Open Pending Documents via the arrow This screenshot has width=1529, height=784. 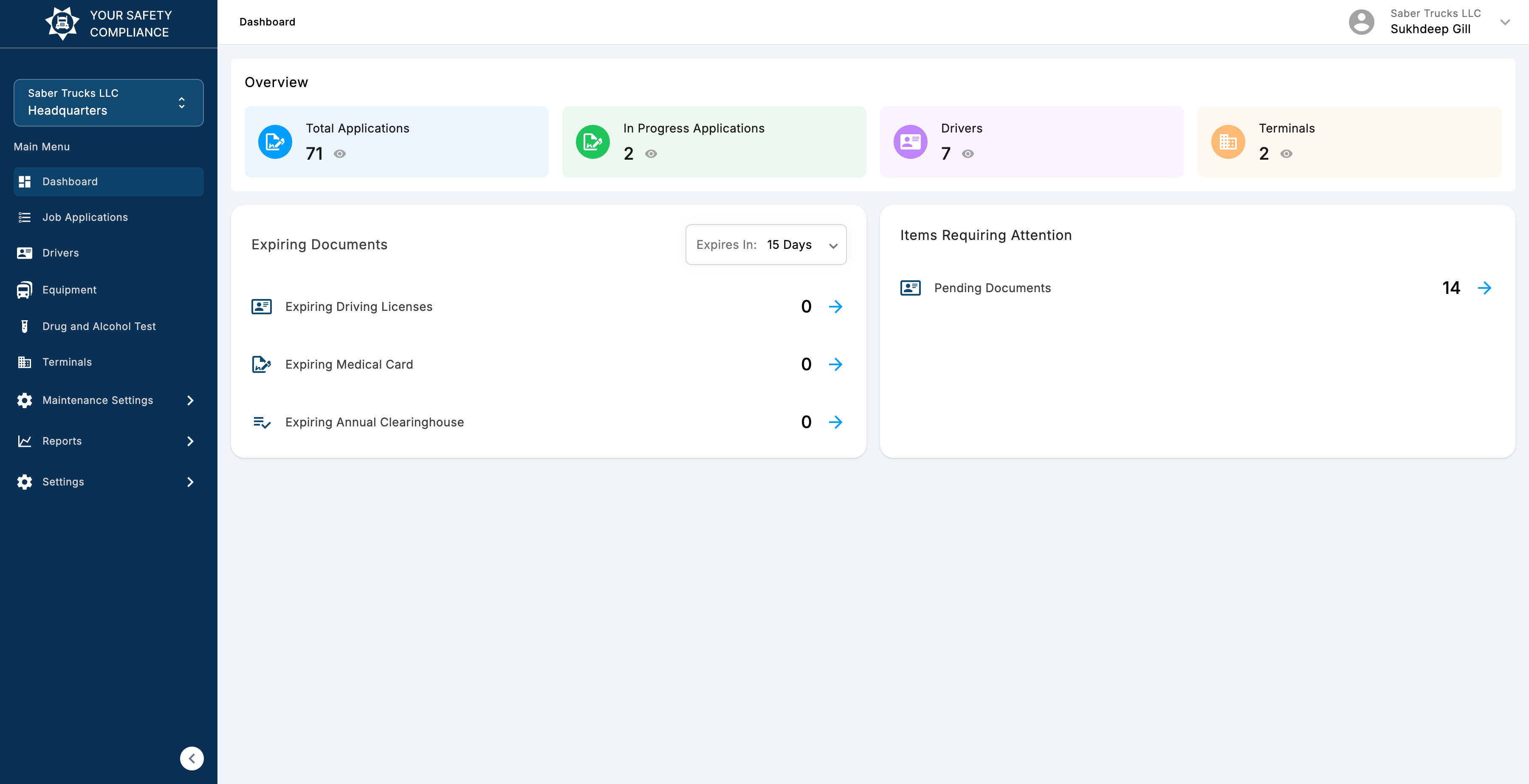click(1485, 288)
